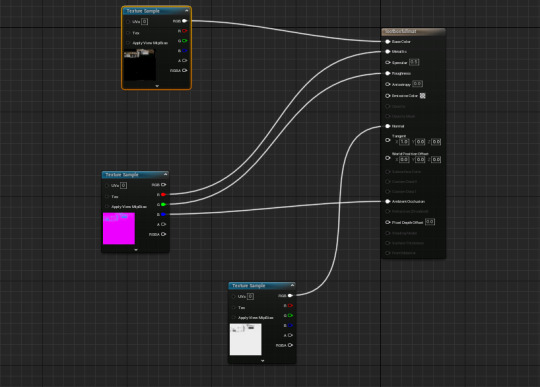Viewport: 540px width, 387px height.
Task: Click Tex input pin of white-preview Texture Sample
Action: pos(234,307)
